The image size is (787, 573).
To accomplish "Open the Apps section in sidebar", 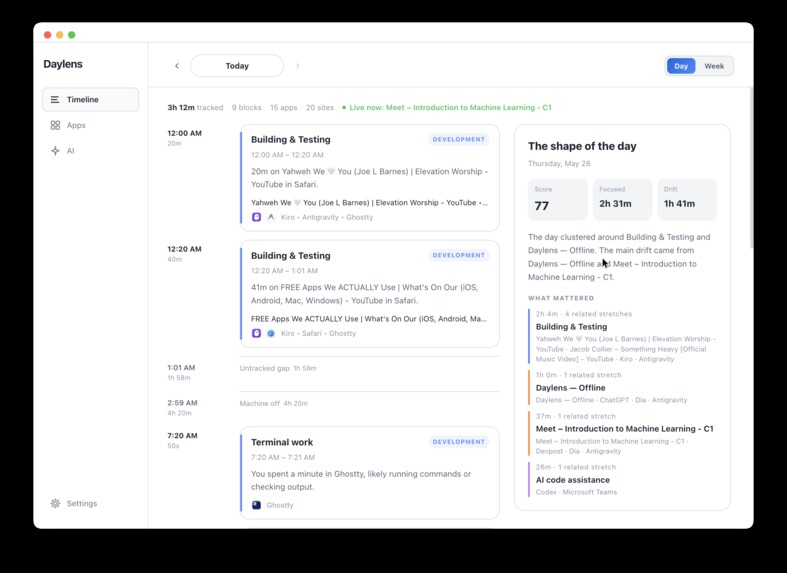I will (x=90, y=125).
